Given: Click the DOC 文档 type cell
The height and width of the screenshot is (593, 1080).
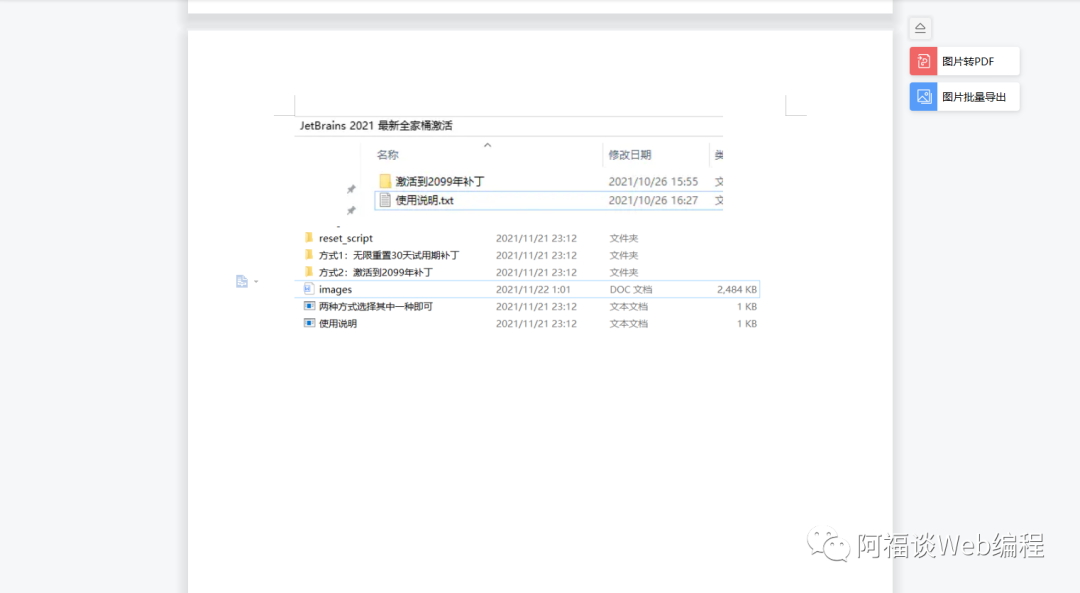Looking at the screenshot, I should click(x=630, y=289).
